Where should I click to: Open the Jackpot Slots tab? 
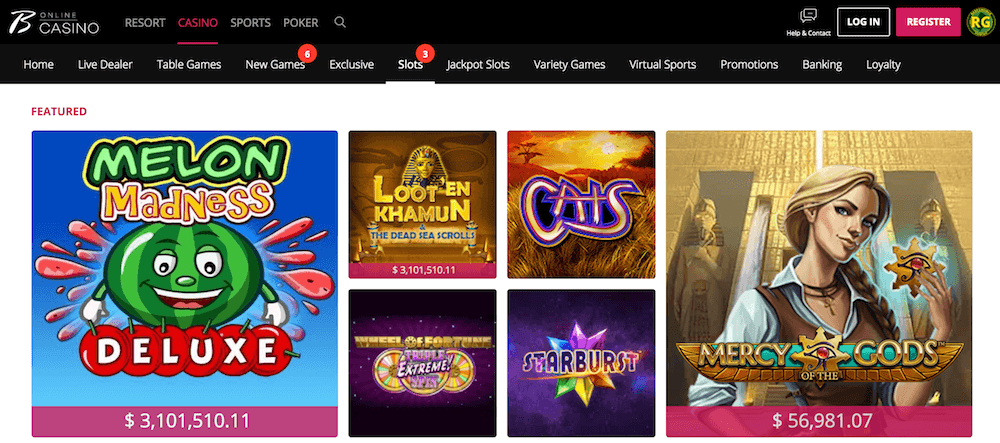pyautogui.click(x=478, y=64)
